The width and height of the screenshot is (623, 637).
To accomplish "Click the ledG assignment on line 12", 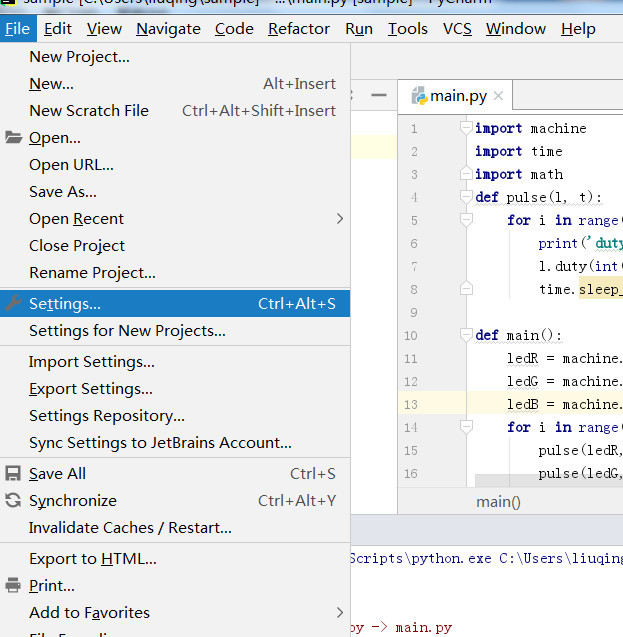I will point(565,381).
